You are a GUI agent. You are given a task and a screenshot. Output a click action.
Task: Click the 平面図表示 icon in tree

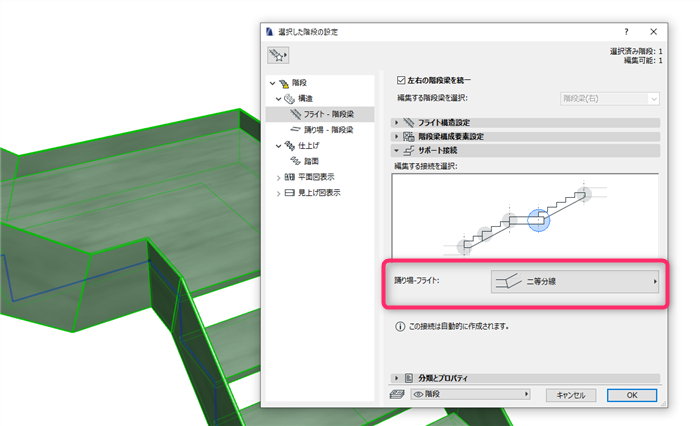click(290, 177)
